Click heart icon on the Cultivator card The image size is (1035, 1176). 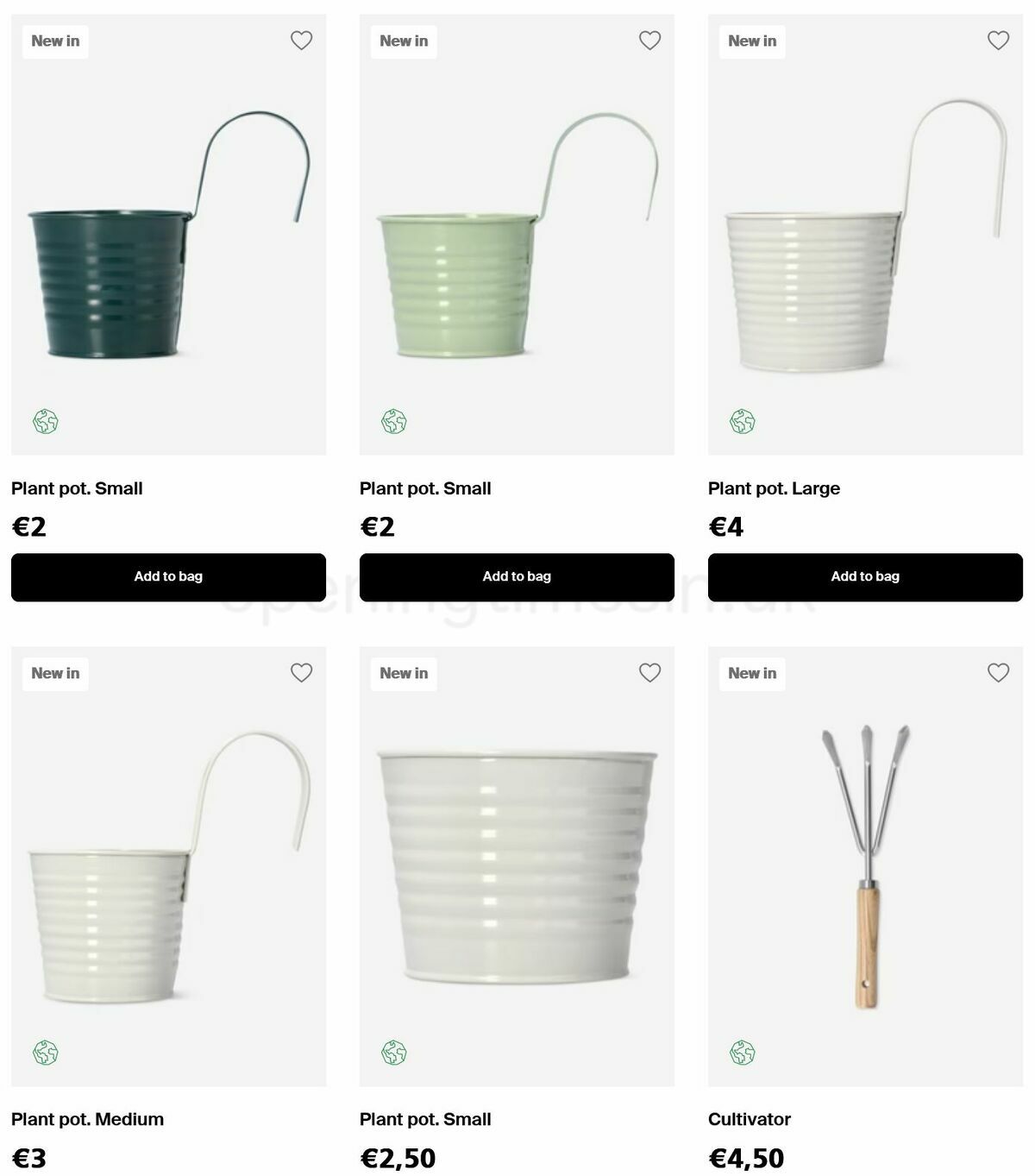point(998,672)
